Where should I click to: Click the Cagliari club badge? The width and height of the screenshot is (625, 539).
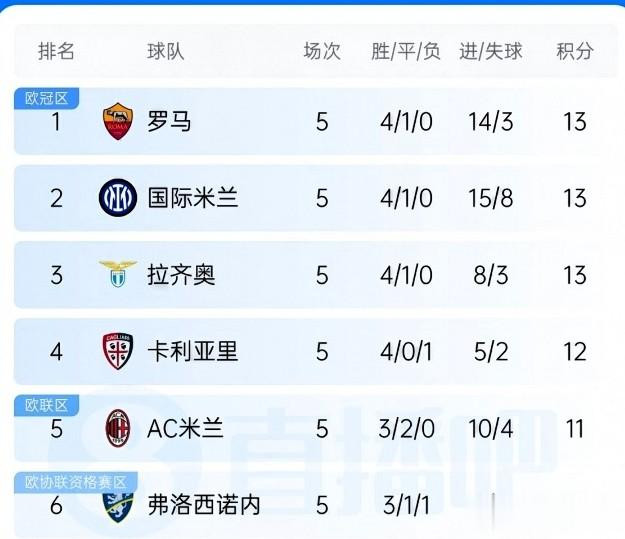tap(118, 351)
